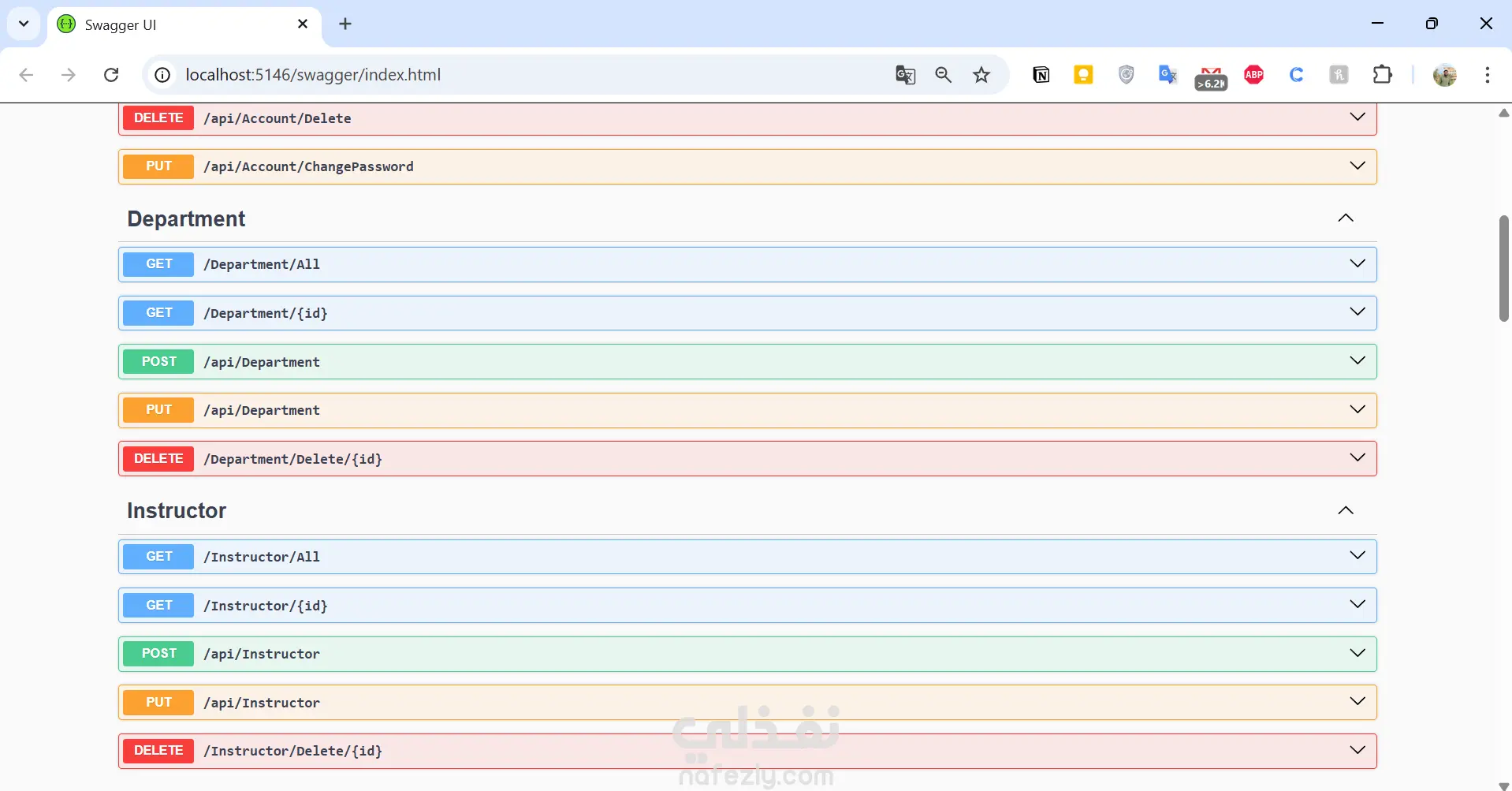
Task: Expand the DELETE /Instructor/Delete/{id} chevron
Action: coord(1357,750)
